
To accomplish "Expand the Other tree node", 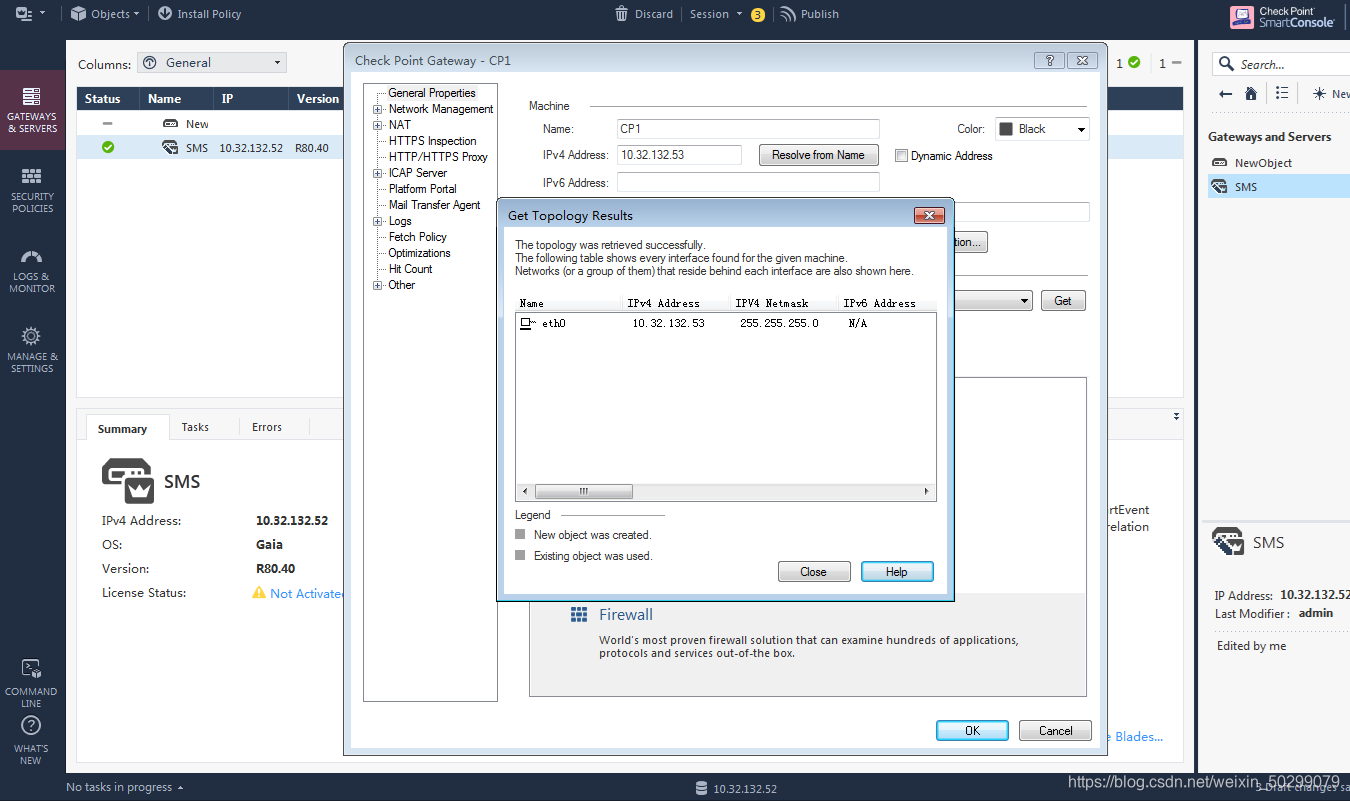I will click(x=378, y=285).
